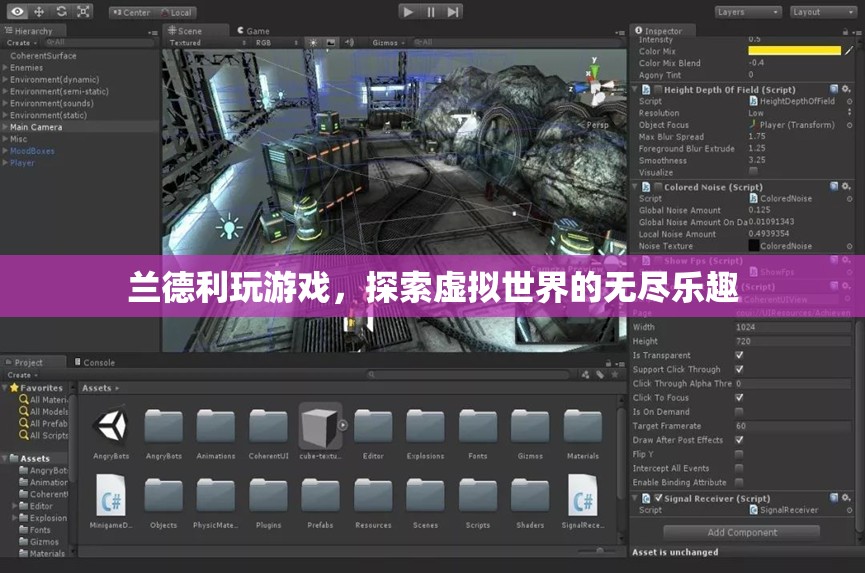Open the Layers dropdown
Viewport: 865px width, 573px height.
(x=748, y=12)
